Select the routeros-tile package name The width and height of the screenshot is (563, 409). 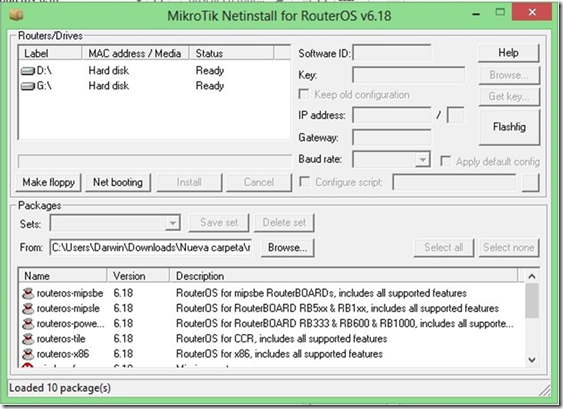[61, 339]
